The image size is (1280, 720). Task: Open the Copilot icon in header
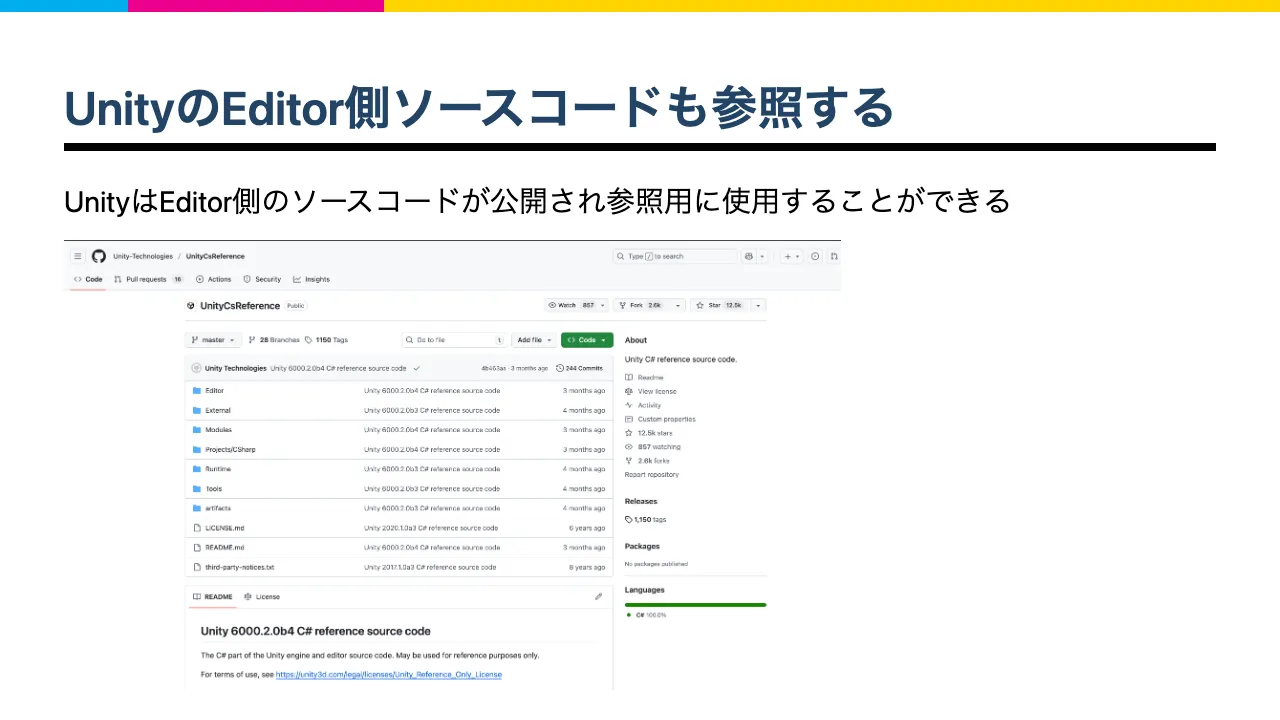pyautogui.click(x=748, y=256)
